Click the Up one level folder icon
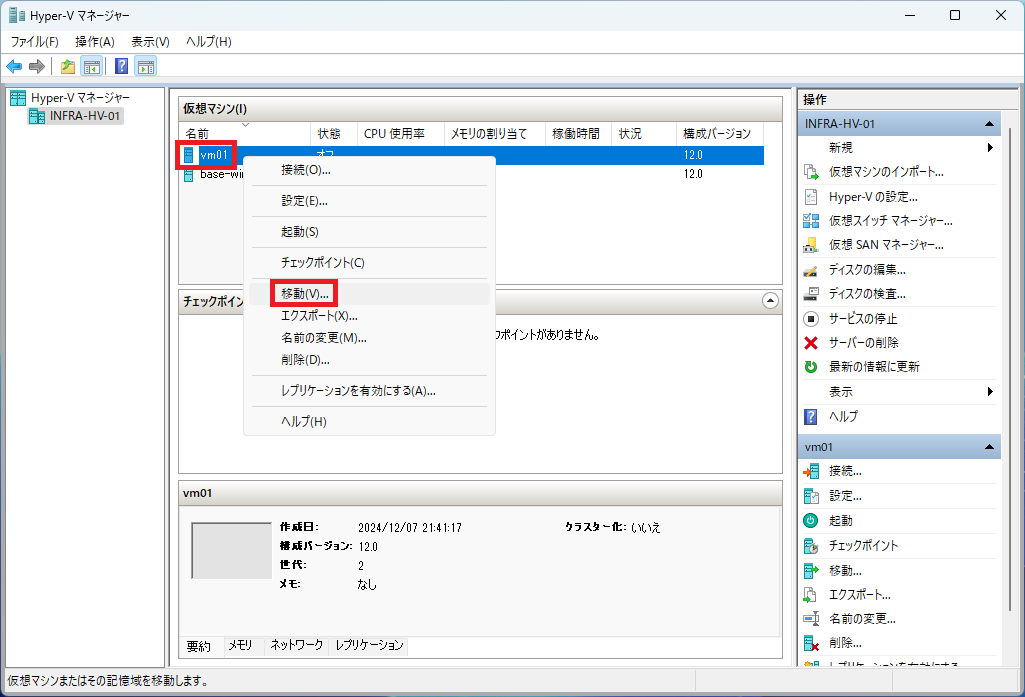1025x697 pixels. click(67, 66)
